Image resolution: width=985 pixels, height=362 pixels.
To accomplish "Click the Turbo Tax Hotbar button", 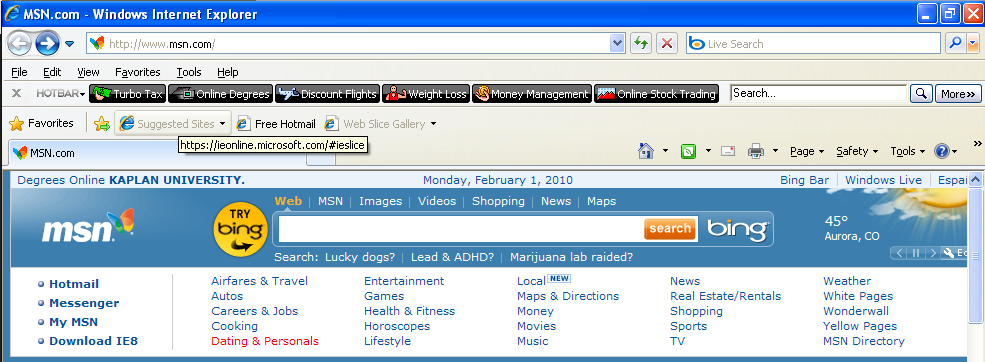I will 128,94.
